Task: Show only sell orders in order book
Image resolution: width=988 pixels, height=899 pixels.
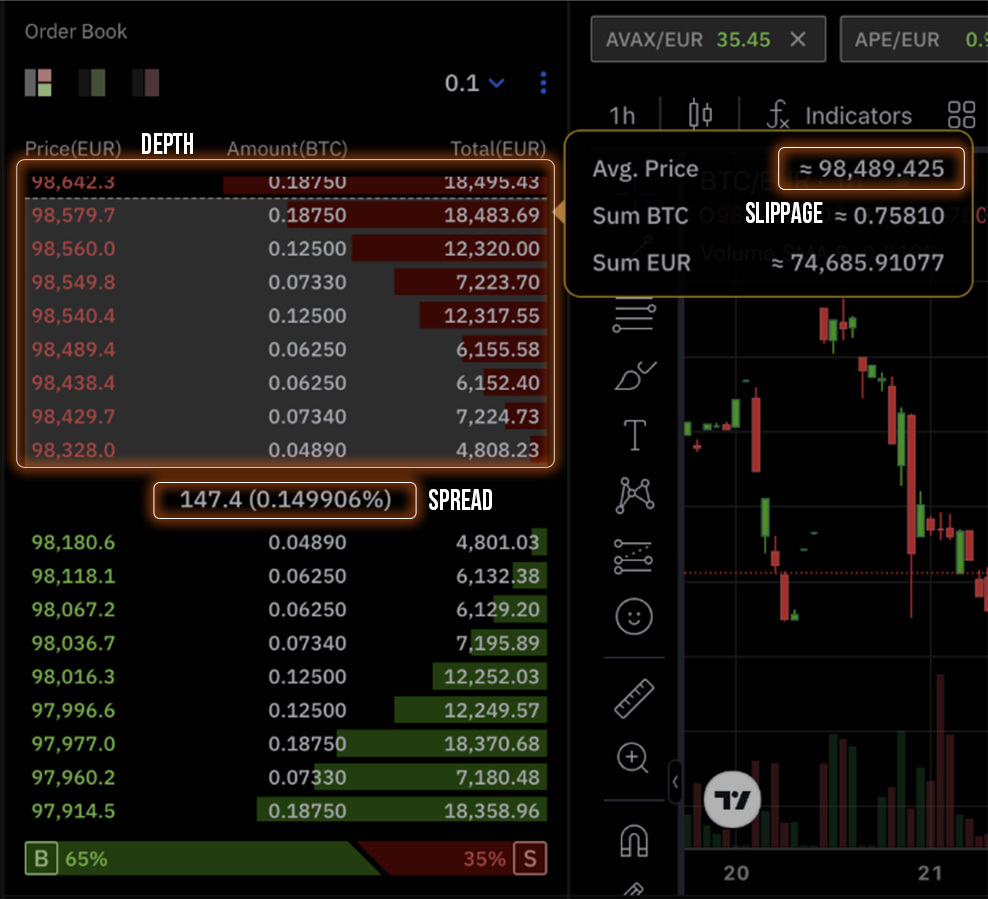Action: pyautogui.click(x=146, y=82)
